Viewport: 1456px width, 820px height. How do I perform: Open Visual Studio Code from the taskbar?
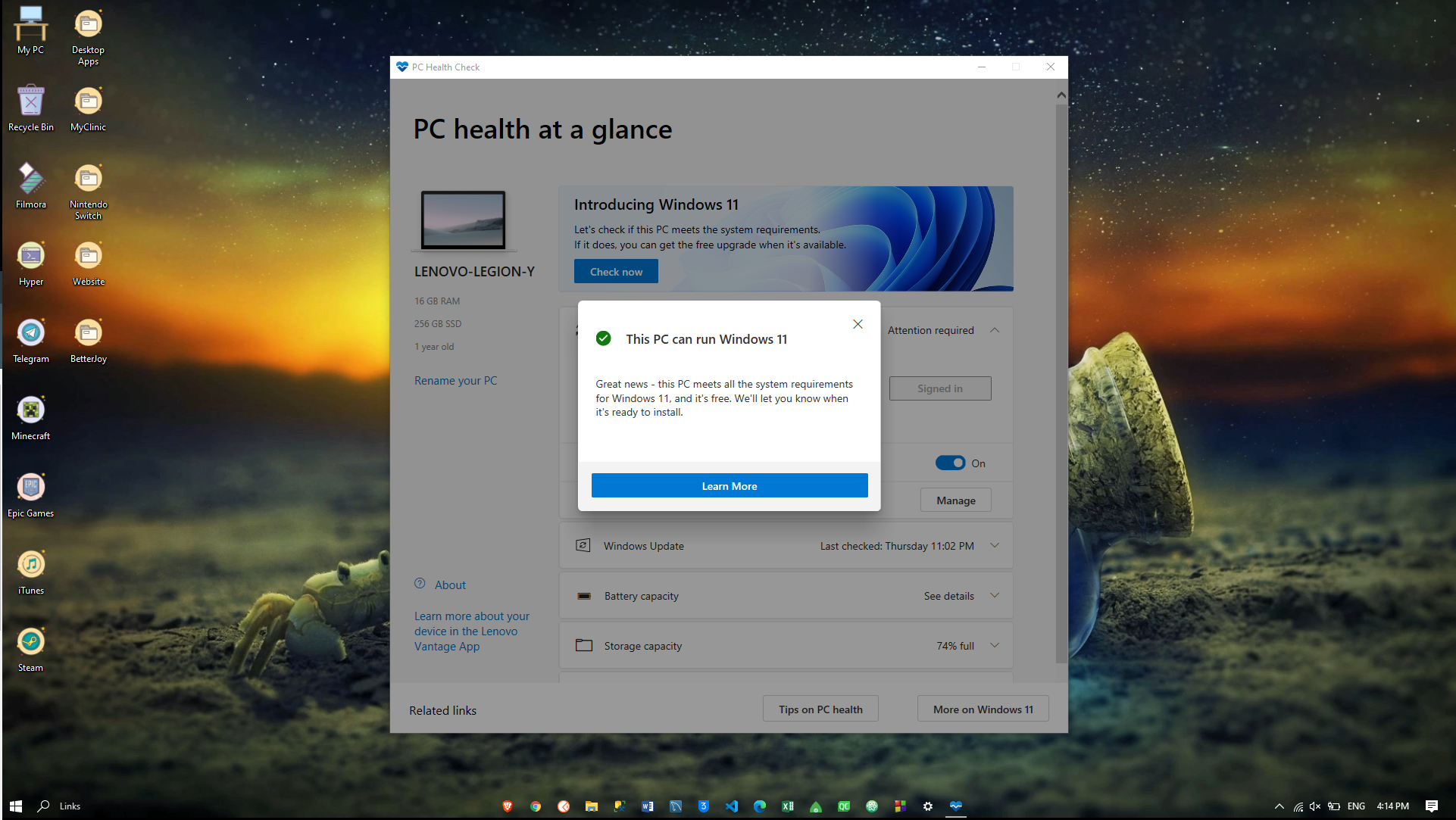(x=732, y=806)
